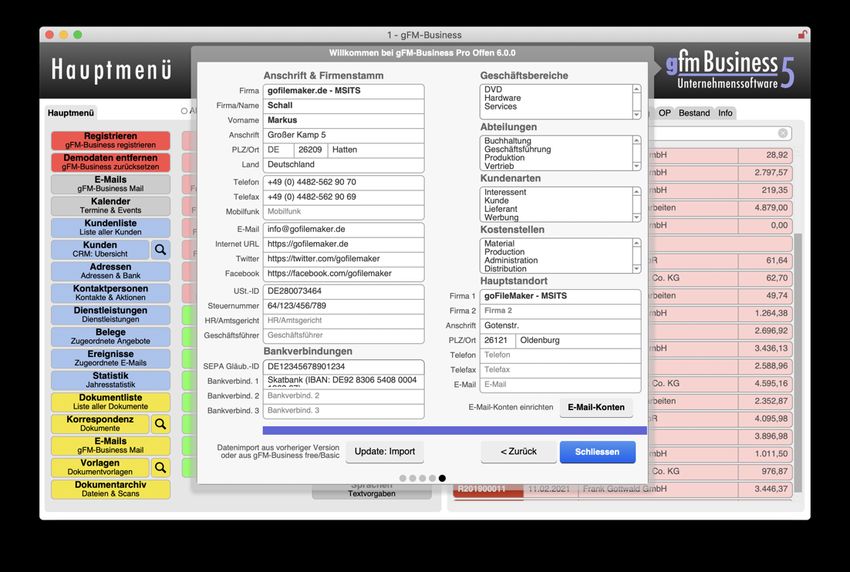Open the gray E-Mails gFM-Business Mail button
The height and width of the screenshot is (572, 850).
coord(111,184)
